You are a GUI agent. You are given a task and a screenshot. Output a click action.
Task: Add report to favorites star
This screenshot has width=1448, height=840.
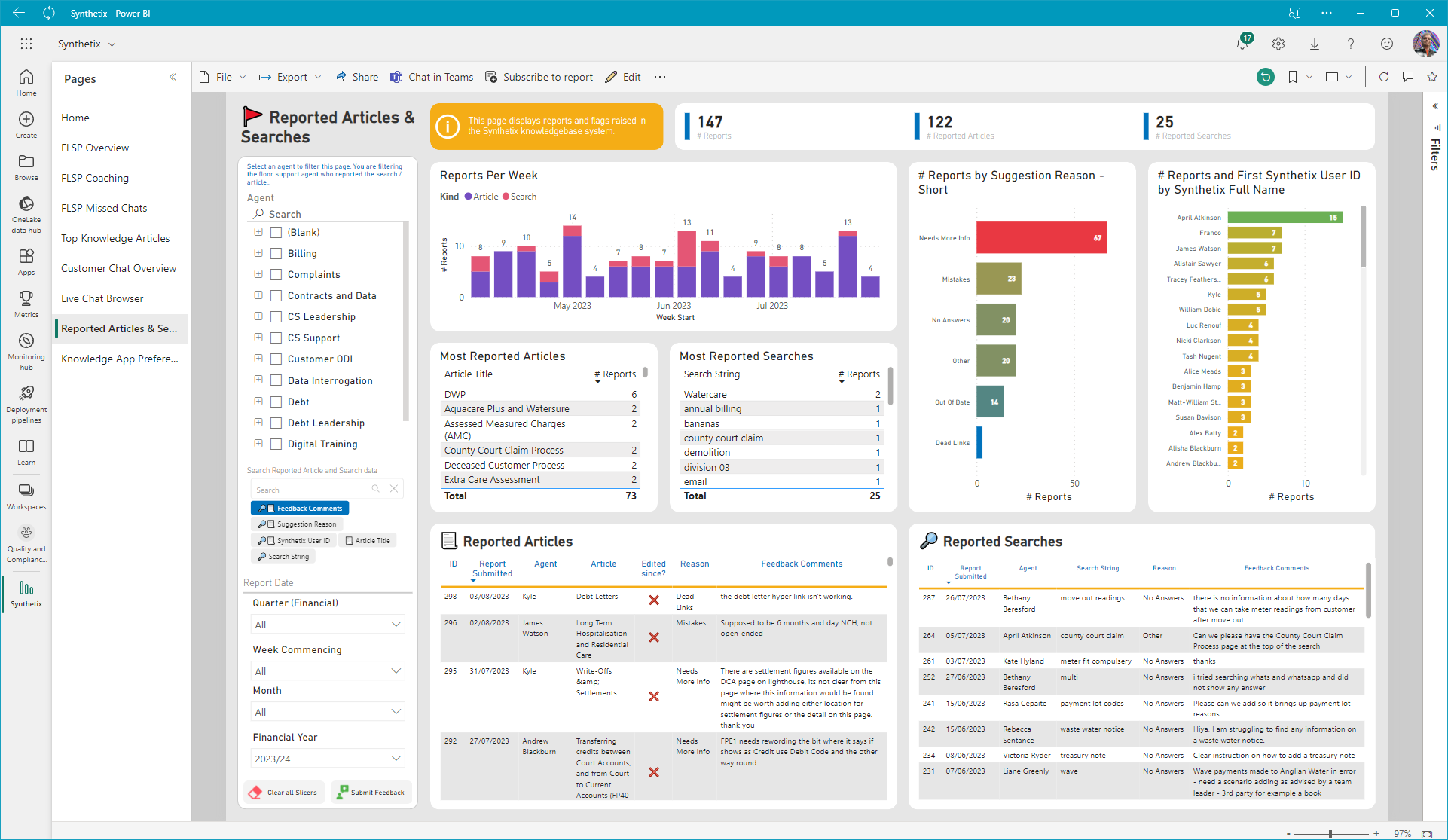(x=1432, y=77)
